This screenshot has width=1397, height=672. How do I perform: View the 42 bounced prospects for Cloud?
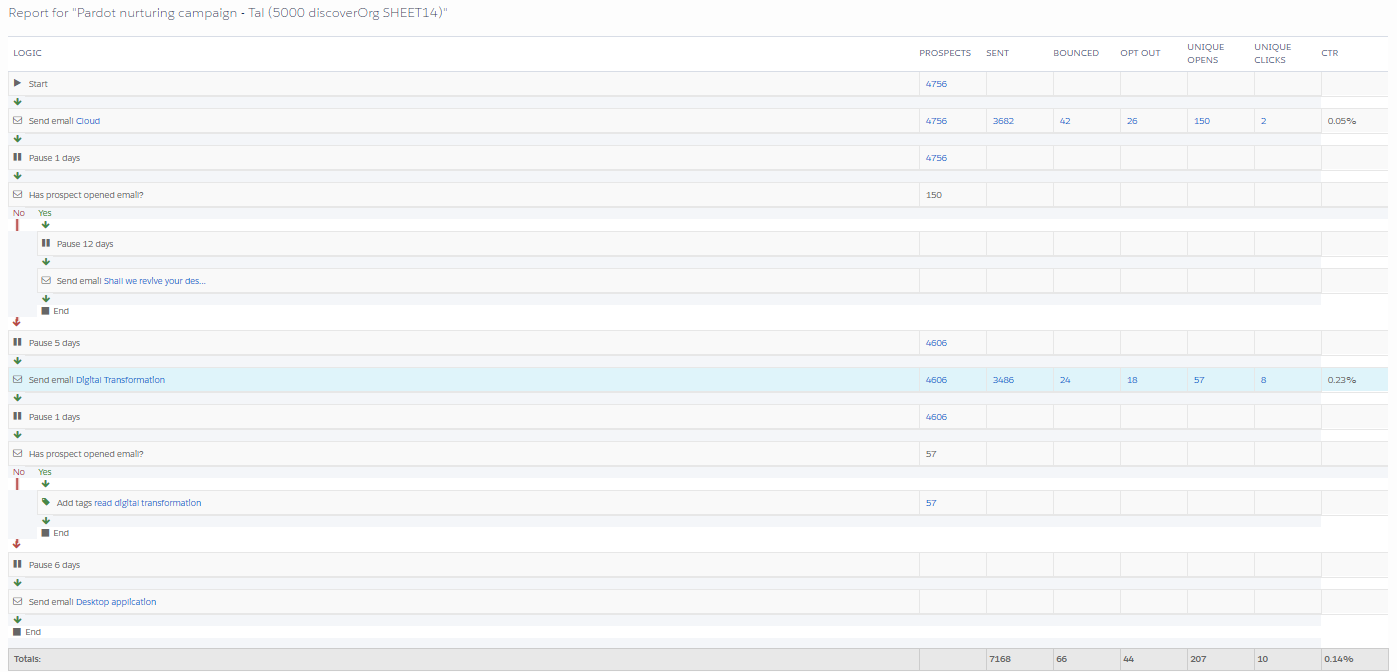click(x=1064, y=121)
